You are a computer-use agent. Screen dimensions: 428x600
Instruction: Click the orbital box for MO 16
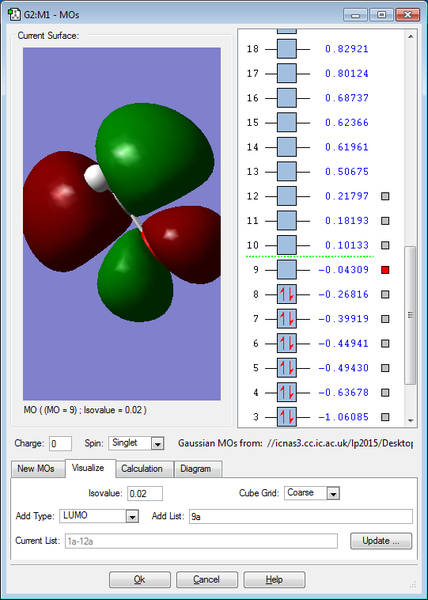coord(286,98)
